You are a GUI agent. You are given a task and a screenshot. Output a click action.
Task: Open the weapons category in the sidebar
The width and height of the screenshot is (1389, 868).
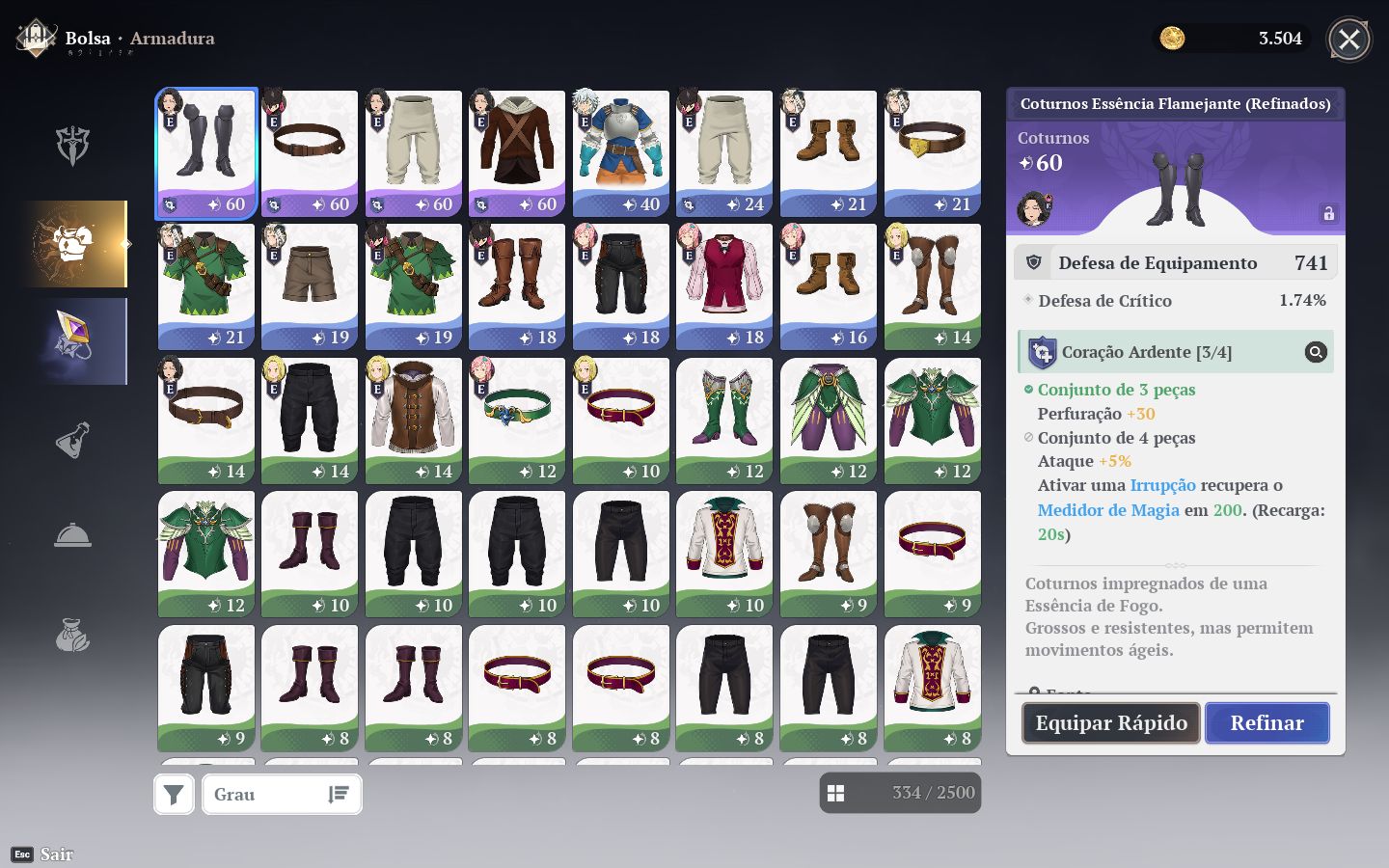click(x=72, y=146)
